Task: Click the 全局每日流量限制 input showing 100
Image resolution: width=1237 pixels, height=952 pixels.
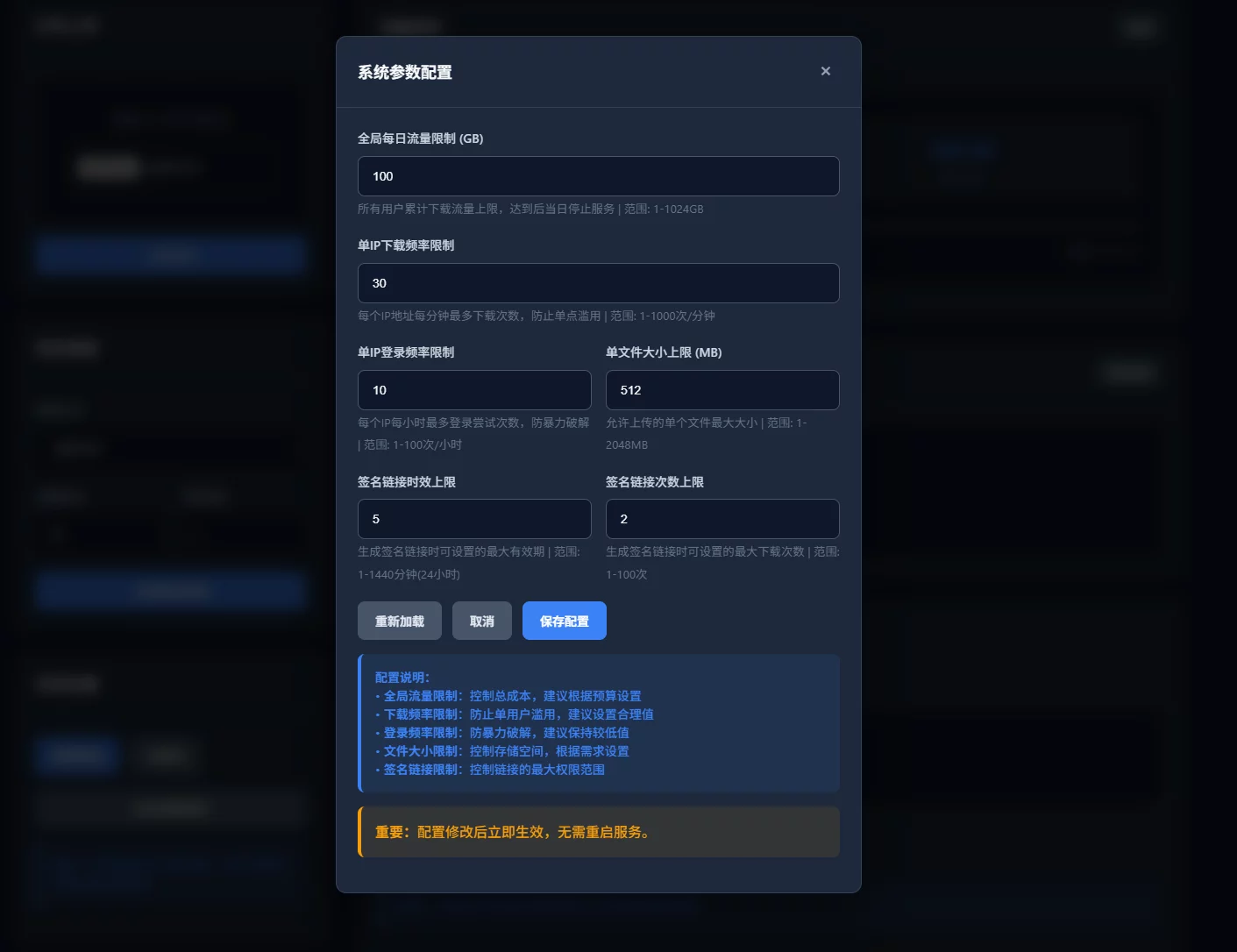Action: coord(598,176)
